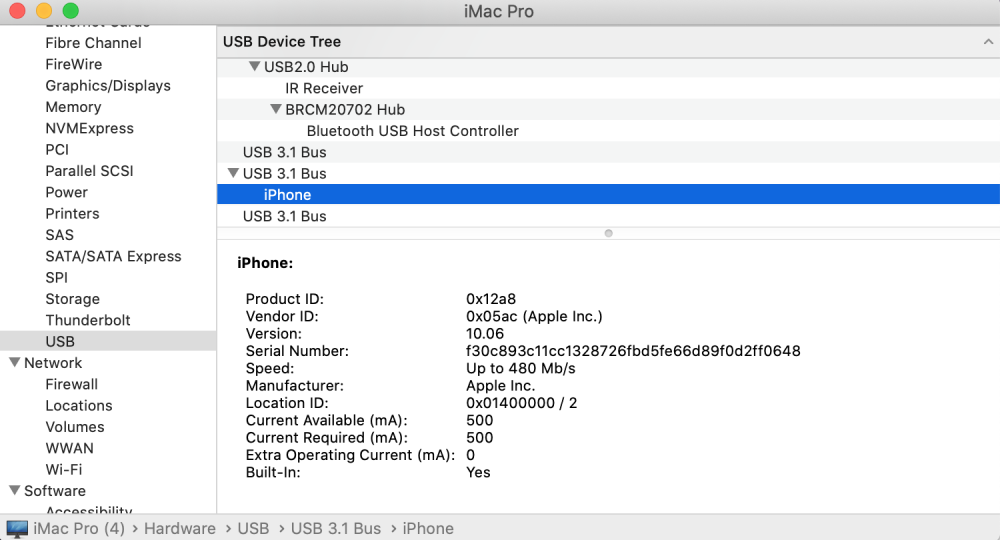The width and height of the screenshot is (1000, 540).
Task: Open Firewall under Network
Action: click(x=71, y=384)
